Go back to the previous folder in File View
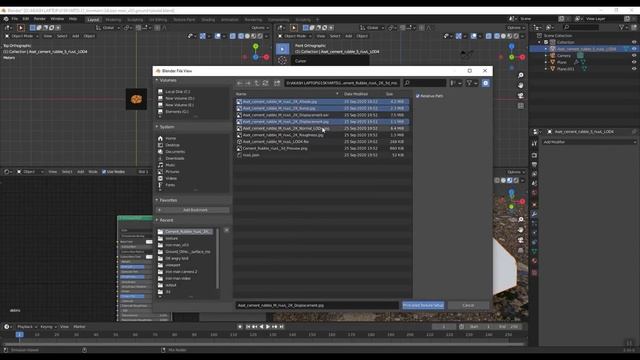640x360 pixels. point(240,83)
